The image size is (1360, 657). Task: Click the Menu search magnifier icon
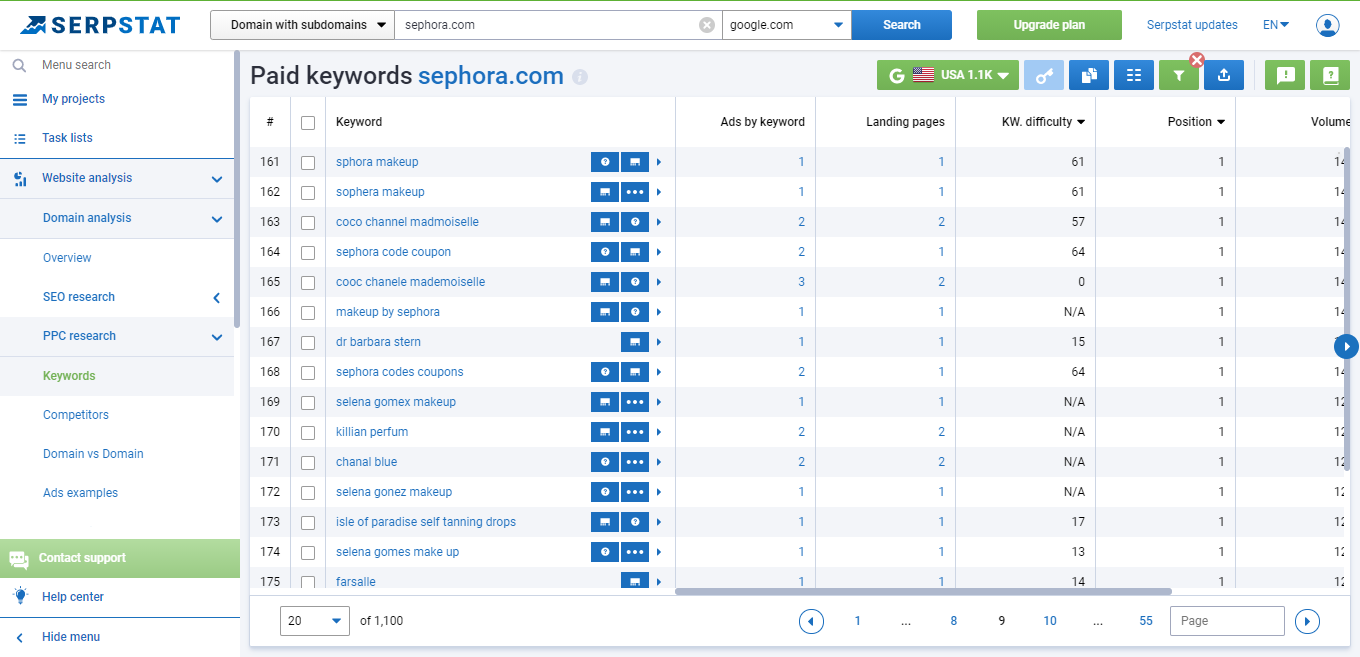pos(19,65)
